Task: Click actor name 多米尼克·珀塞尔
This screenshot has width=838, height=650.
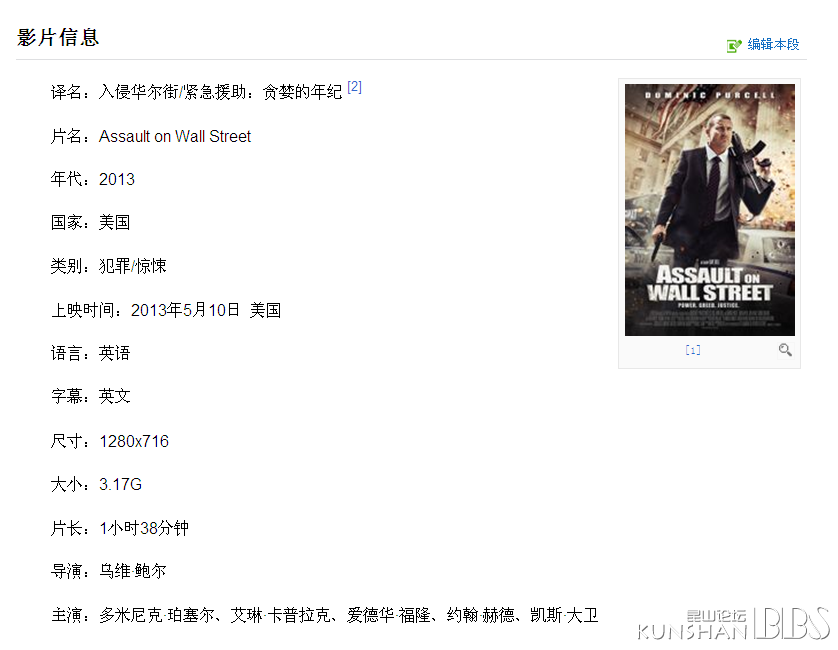Action: pos(156,615)
